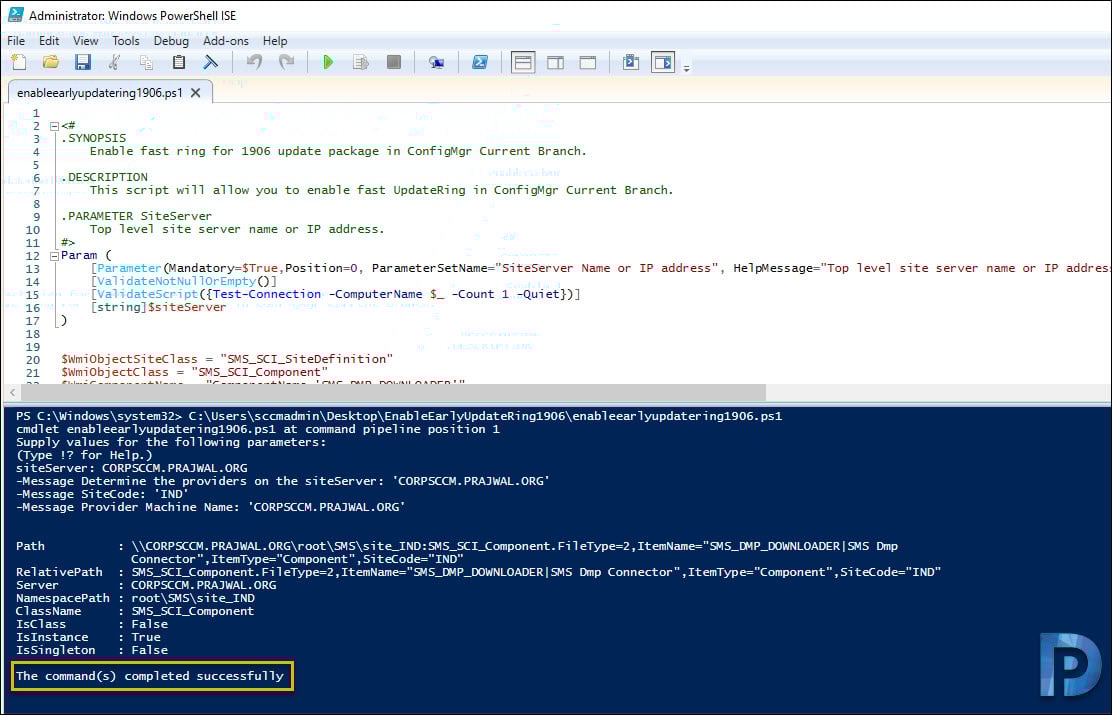Click the "Message SiteCode: 'IND'" console line
Viewport: 1112px width, 715px height.
point(102,494)
